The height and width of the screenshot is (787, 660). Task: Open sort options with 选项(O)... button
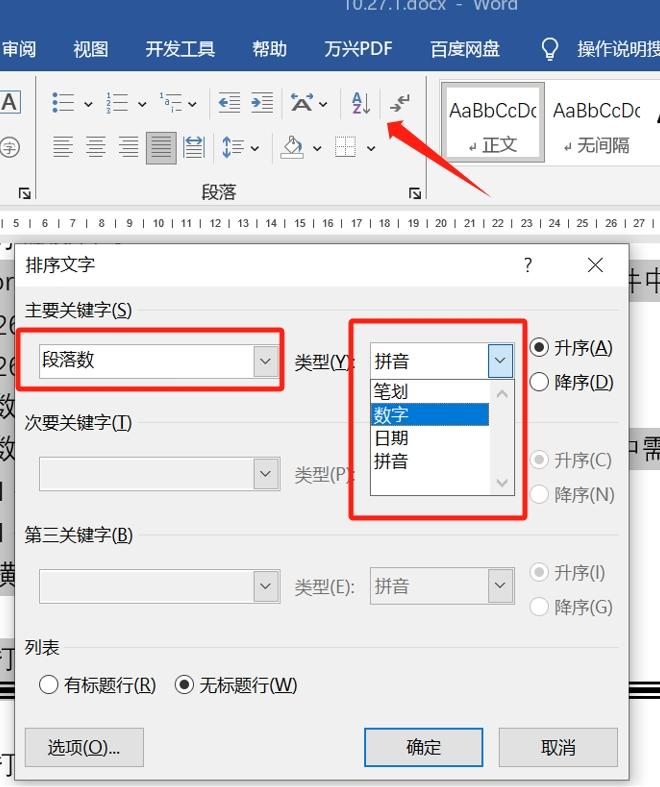pos(84,747)
